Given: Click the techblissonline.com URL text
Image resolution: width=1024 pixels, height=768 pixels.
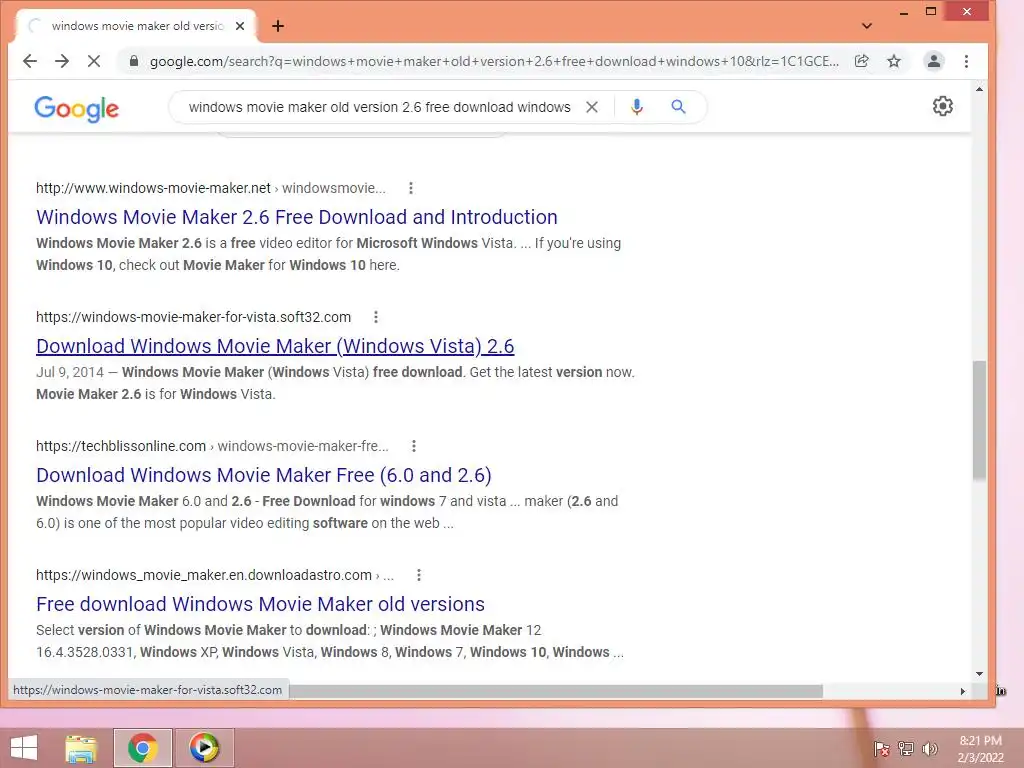Looking at the screenshot, I should [x=121, y=446].
